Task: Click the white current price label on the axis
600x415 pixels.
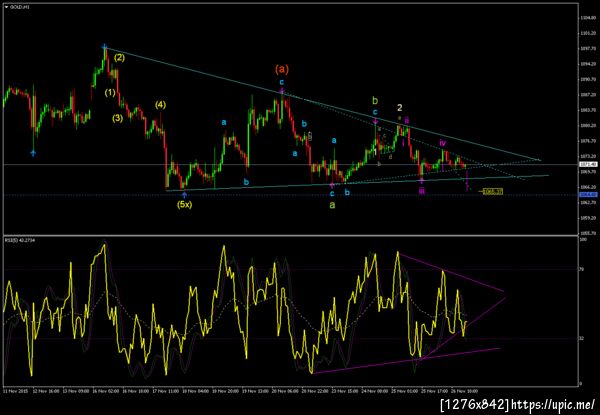Action: (x=589, y=164)
